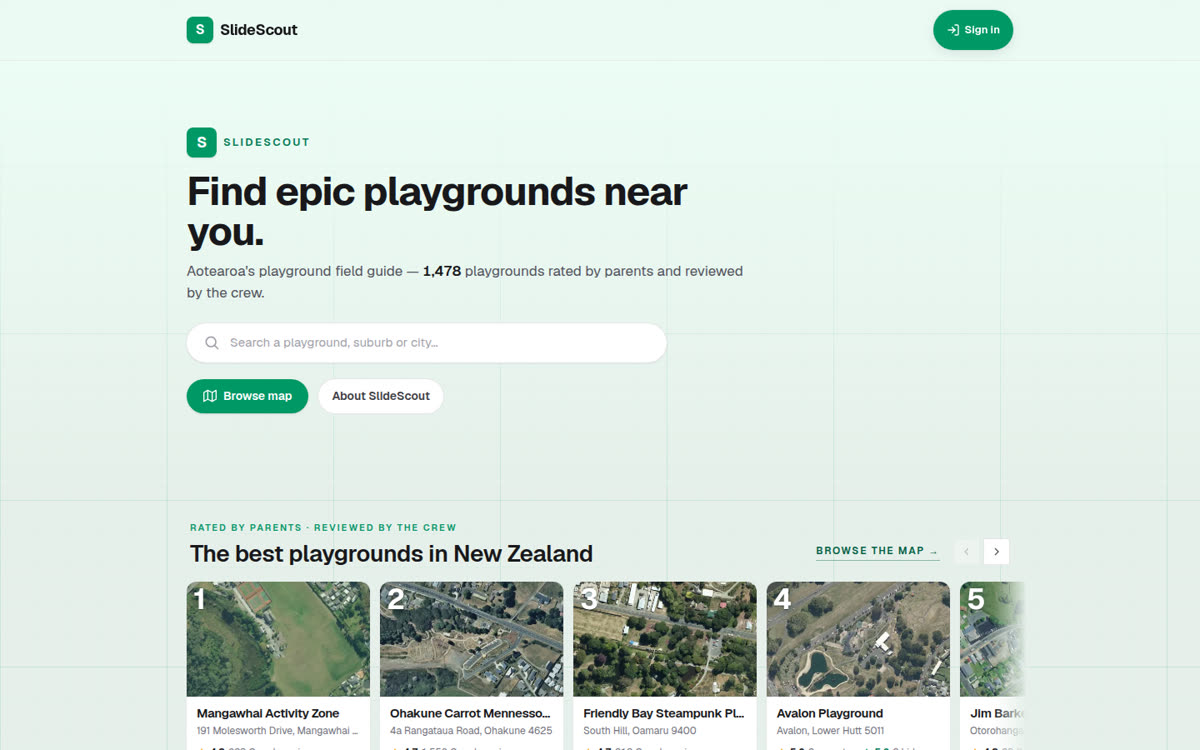Click address 191 Molesworth Drive, Mangawhai
The height and width of the screenshot is (750, 1200).
[277, 731]
